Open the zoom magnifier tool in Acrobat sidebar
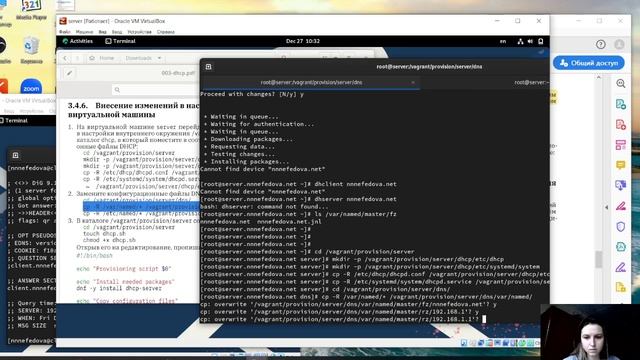This screenshot has width=640, height=360. point(620,84)
